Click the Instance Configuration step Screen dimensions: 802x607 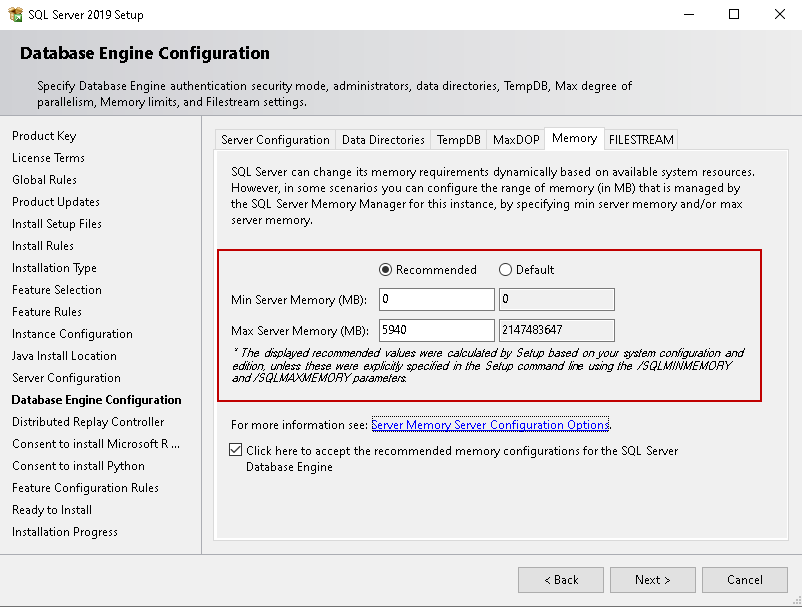click(x=72, y=333)
